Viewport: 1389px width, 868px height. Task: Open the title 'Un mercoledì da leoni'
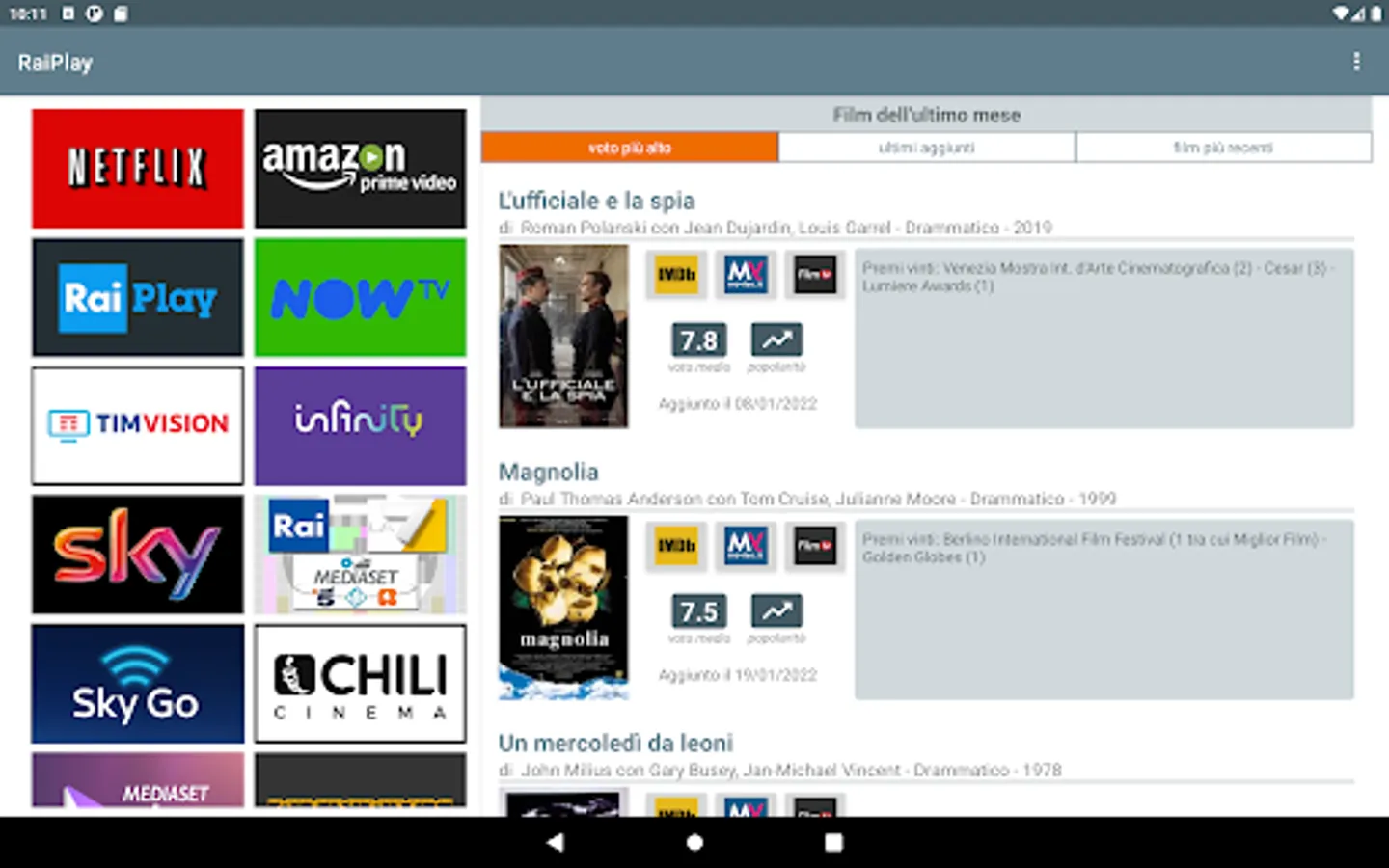click(x=615, y=743)
